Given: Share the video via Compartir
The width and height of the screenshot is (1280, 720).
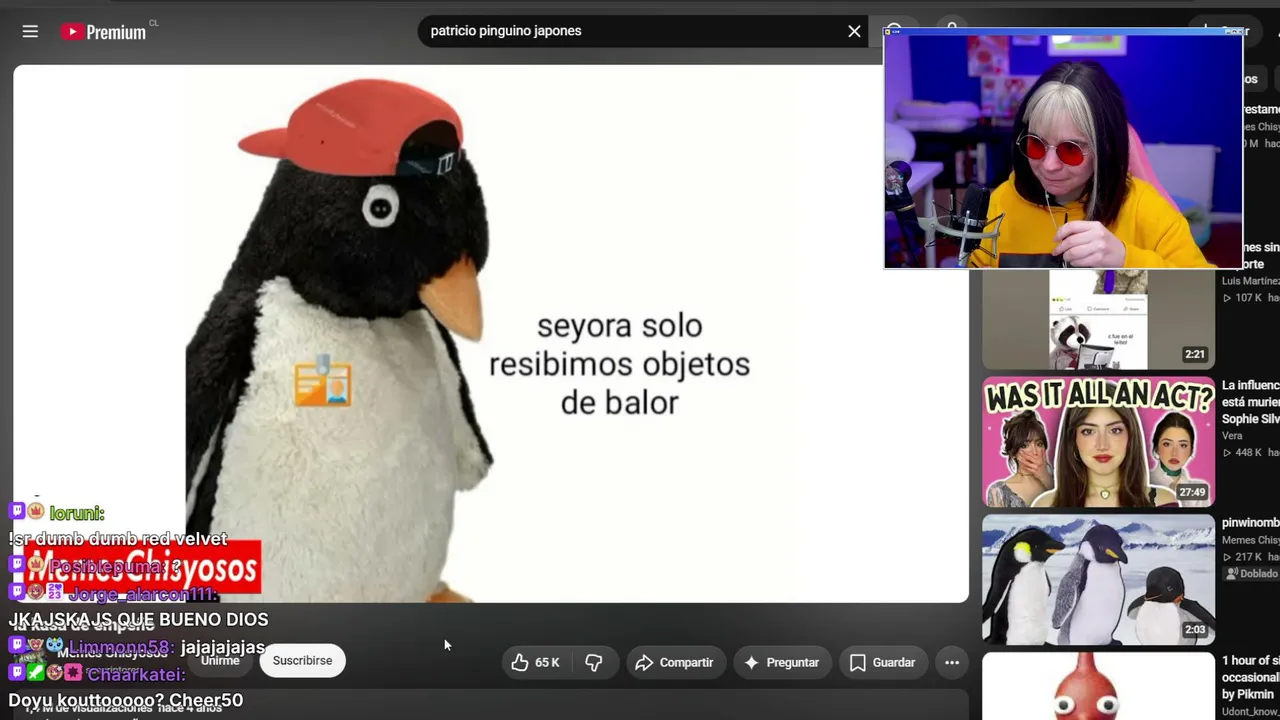Looking at the screenshot, I should coord(674,662).
